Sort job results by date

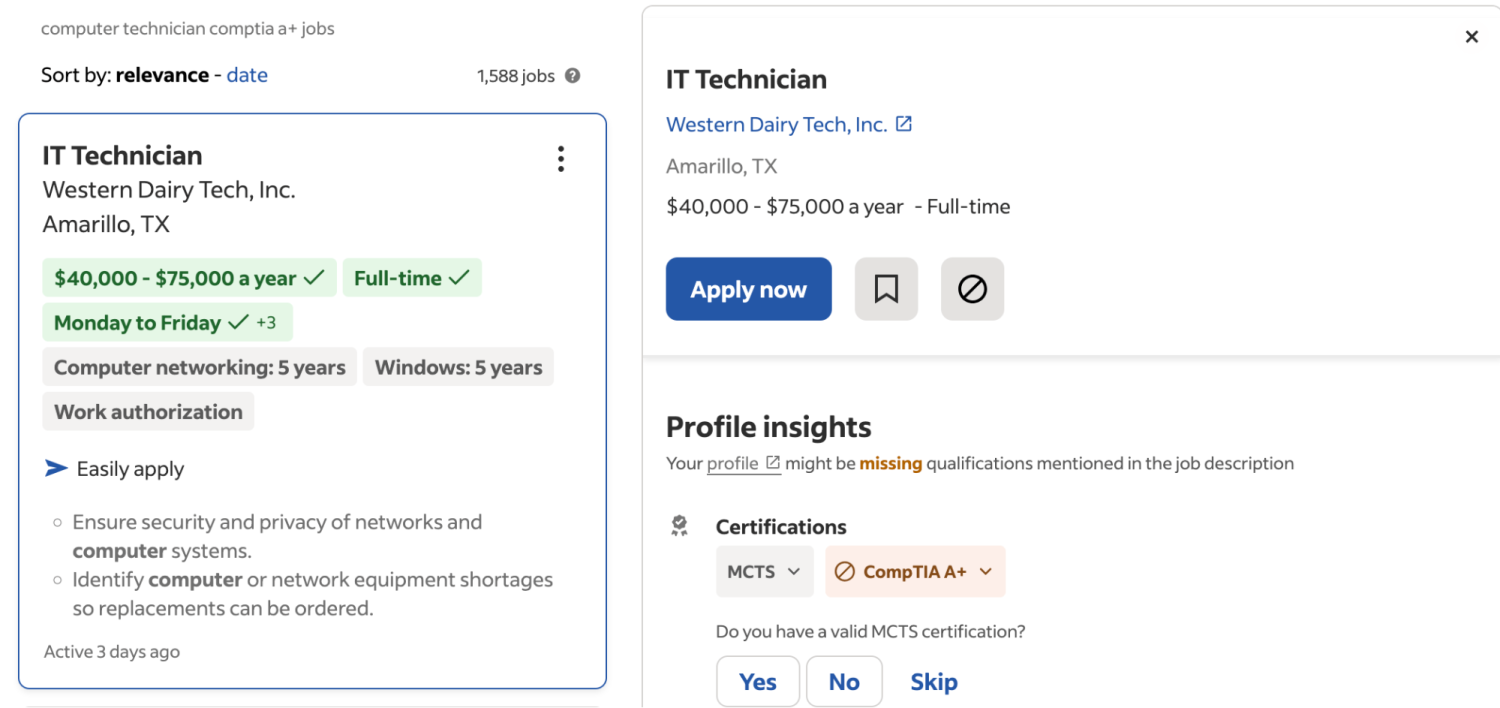click(247, 75)
